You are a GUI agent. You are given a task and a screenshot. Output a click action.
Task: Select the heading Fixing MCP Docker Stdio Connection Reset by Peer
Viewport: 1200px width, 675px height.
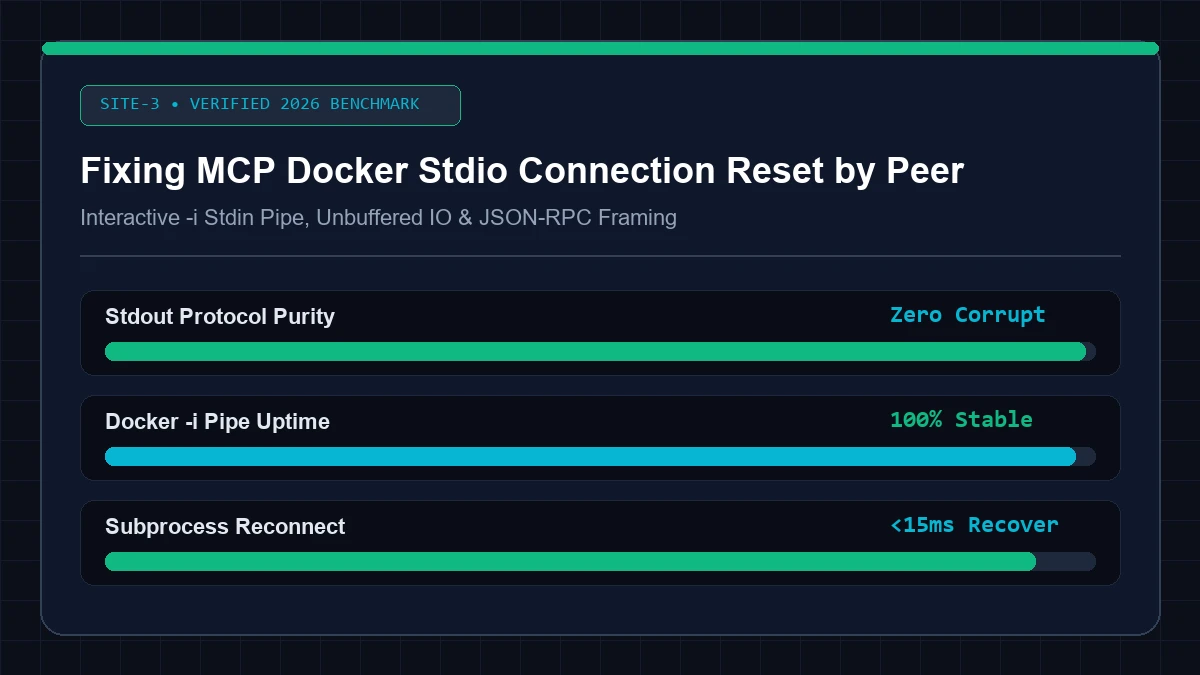[522, 171]
